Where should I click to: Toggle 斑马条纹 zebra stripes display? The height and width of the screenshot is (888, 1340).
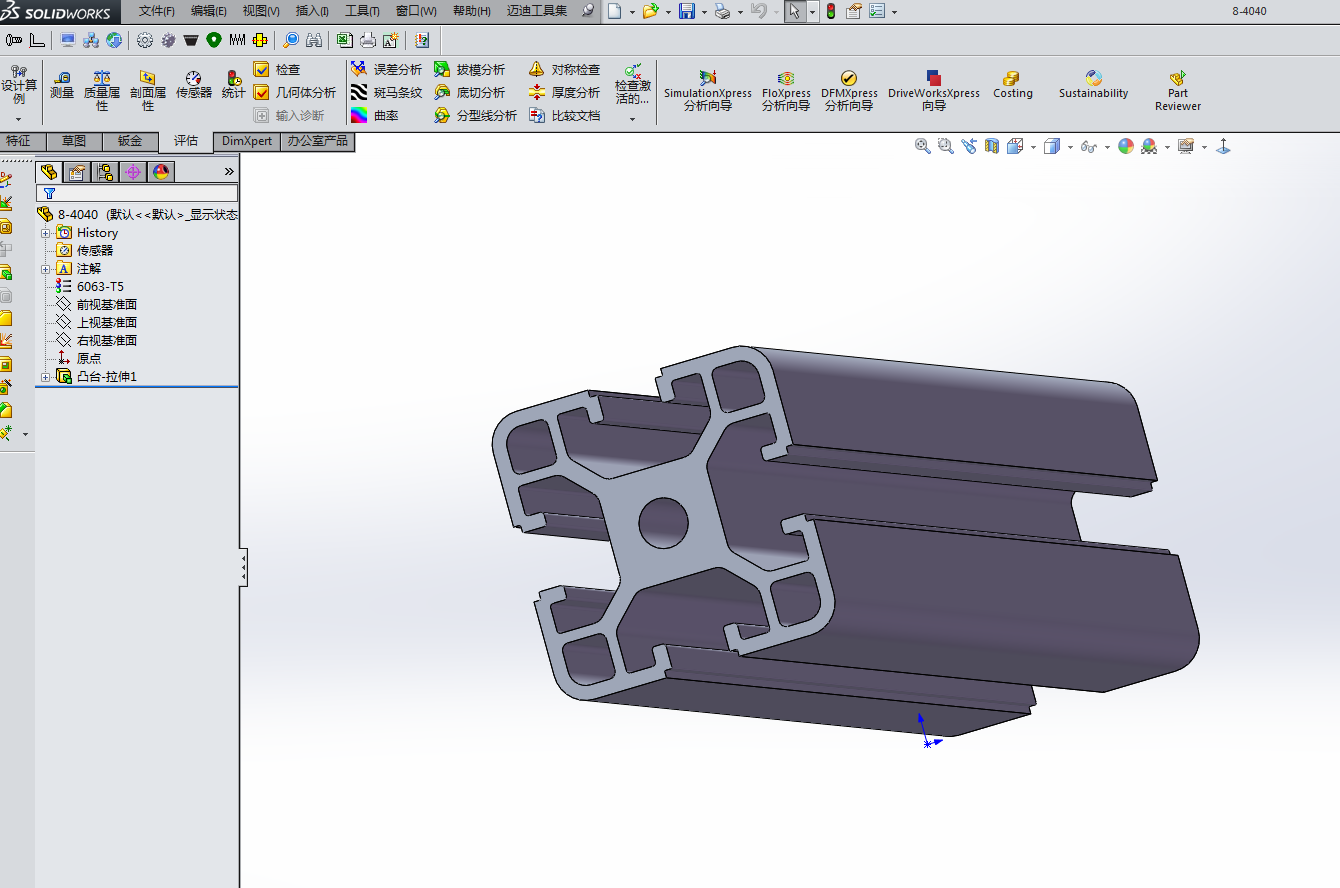[x=386, y=92]
